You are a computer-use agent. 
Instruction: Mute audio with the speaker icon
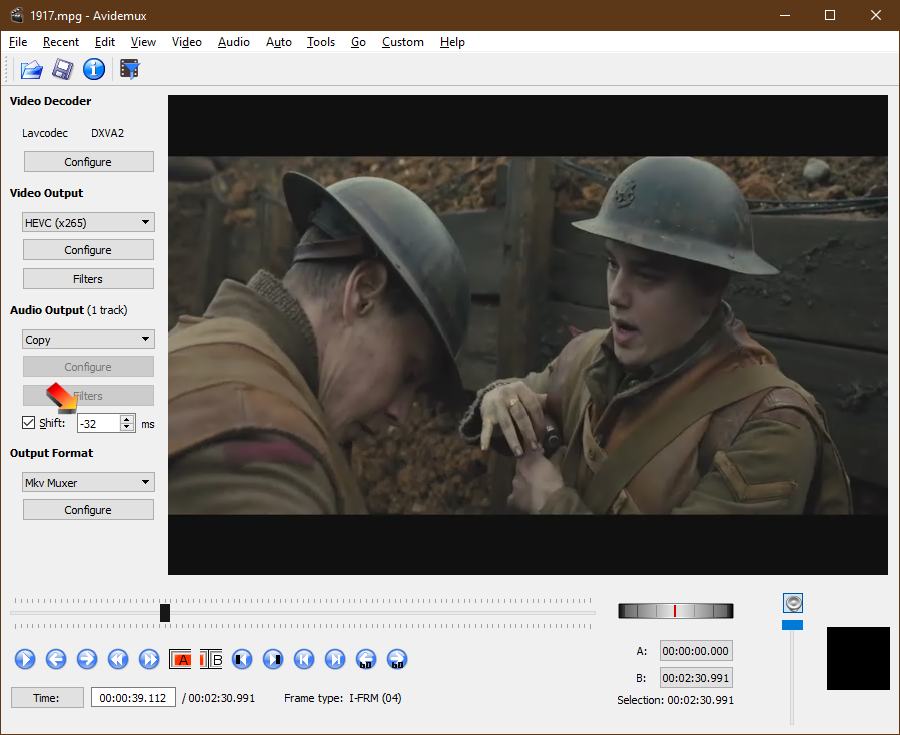[x=793, y=603]
